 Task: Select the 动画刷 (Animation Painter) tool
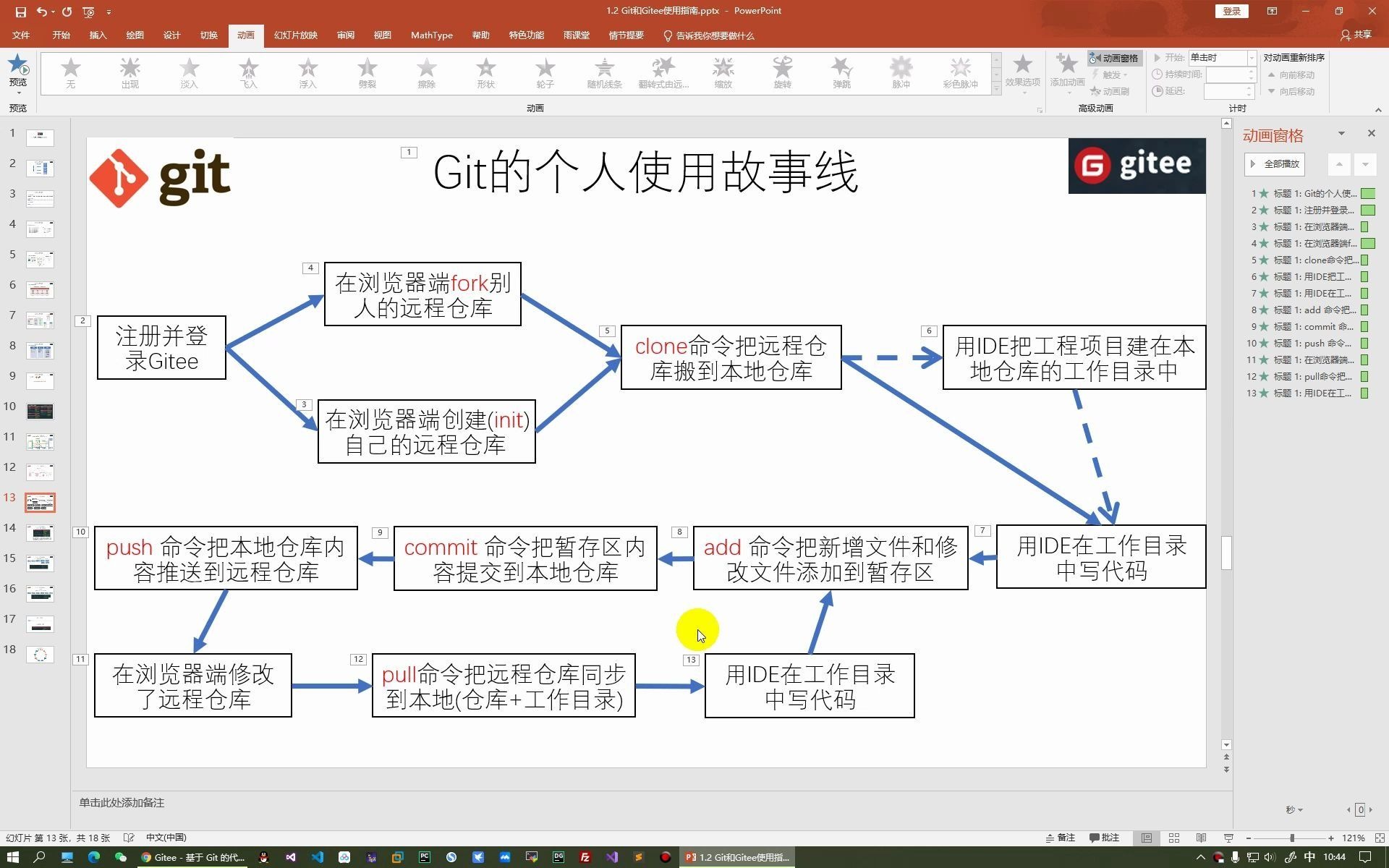pyautogui.click(x=1114, y=90)
